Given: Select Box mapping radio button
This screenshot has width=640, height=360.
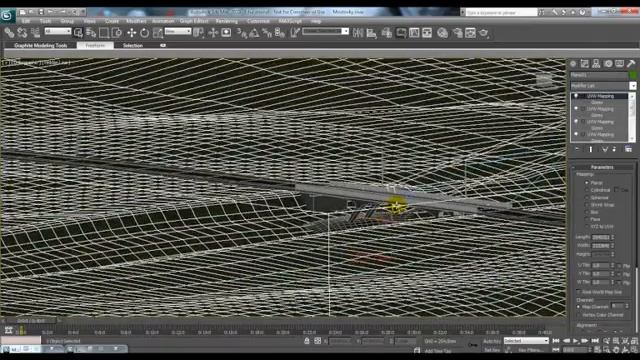Looking at the screenshot, I should 587,212.
